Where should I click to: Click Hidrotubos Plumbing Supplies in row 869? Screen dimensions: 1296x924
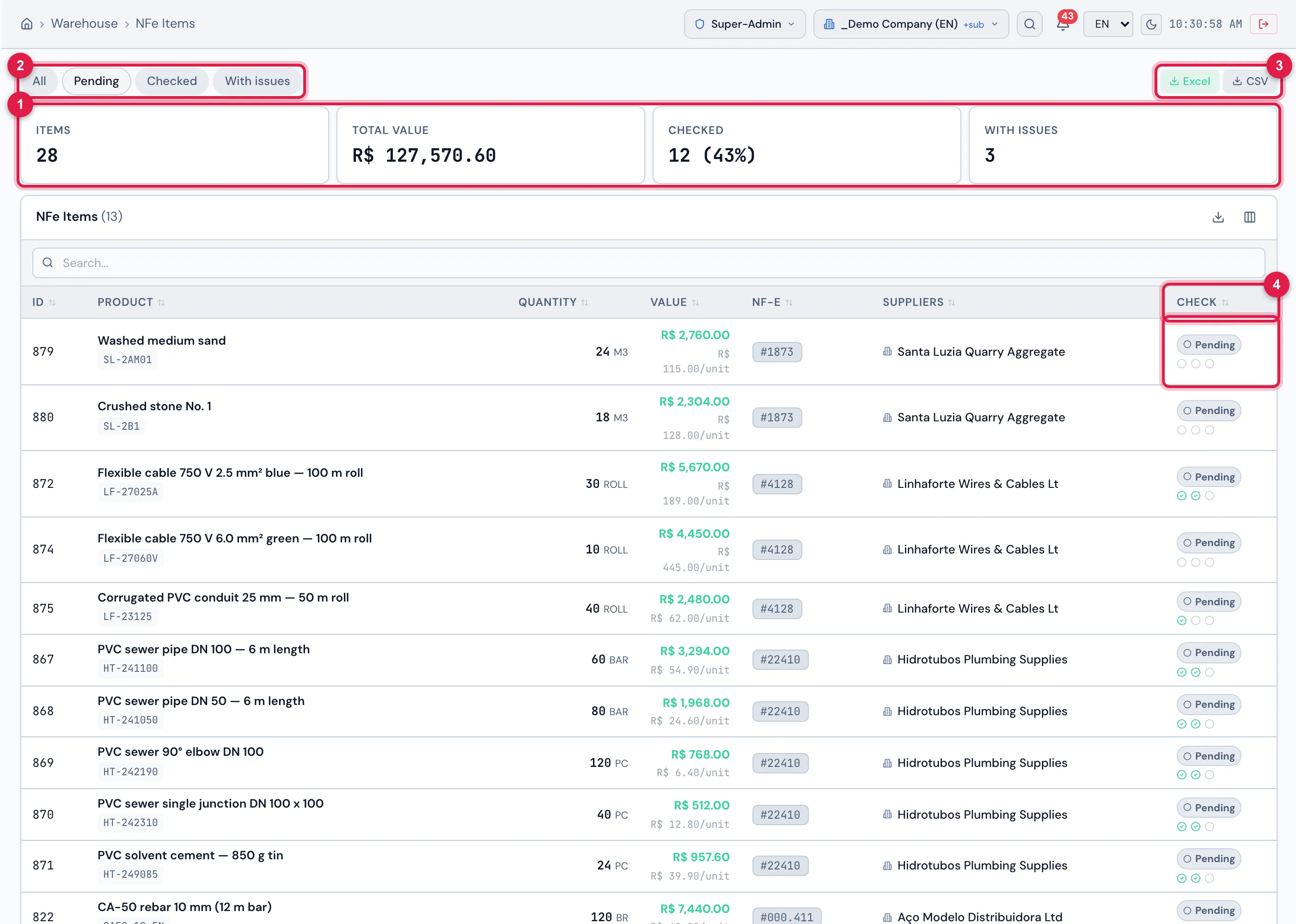(982, 763)
